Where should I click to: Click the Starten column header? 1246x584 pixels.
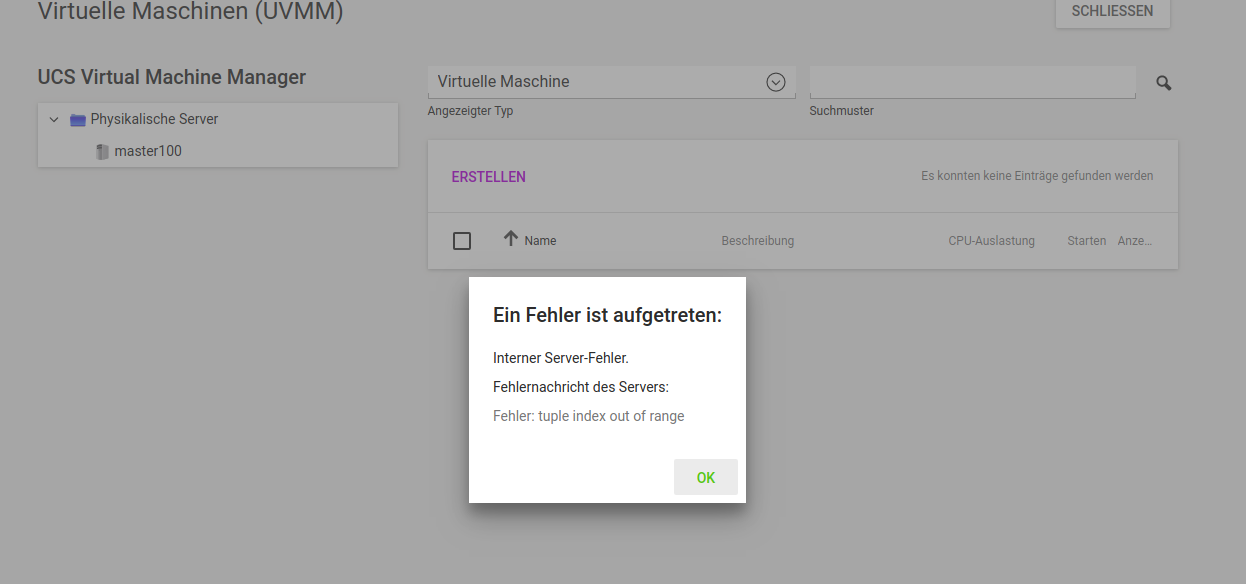[x=1086, y=241]
